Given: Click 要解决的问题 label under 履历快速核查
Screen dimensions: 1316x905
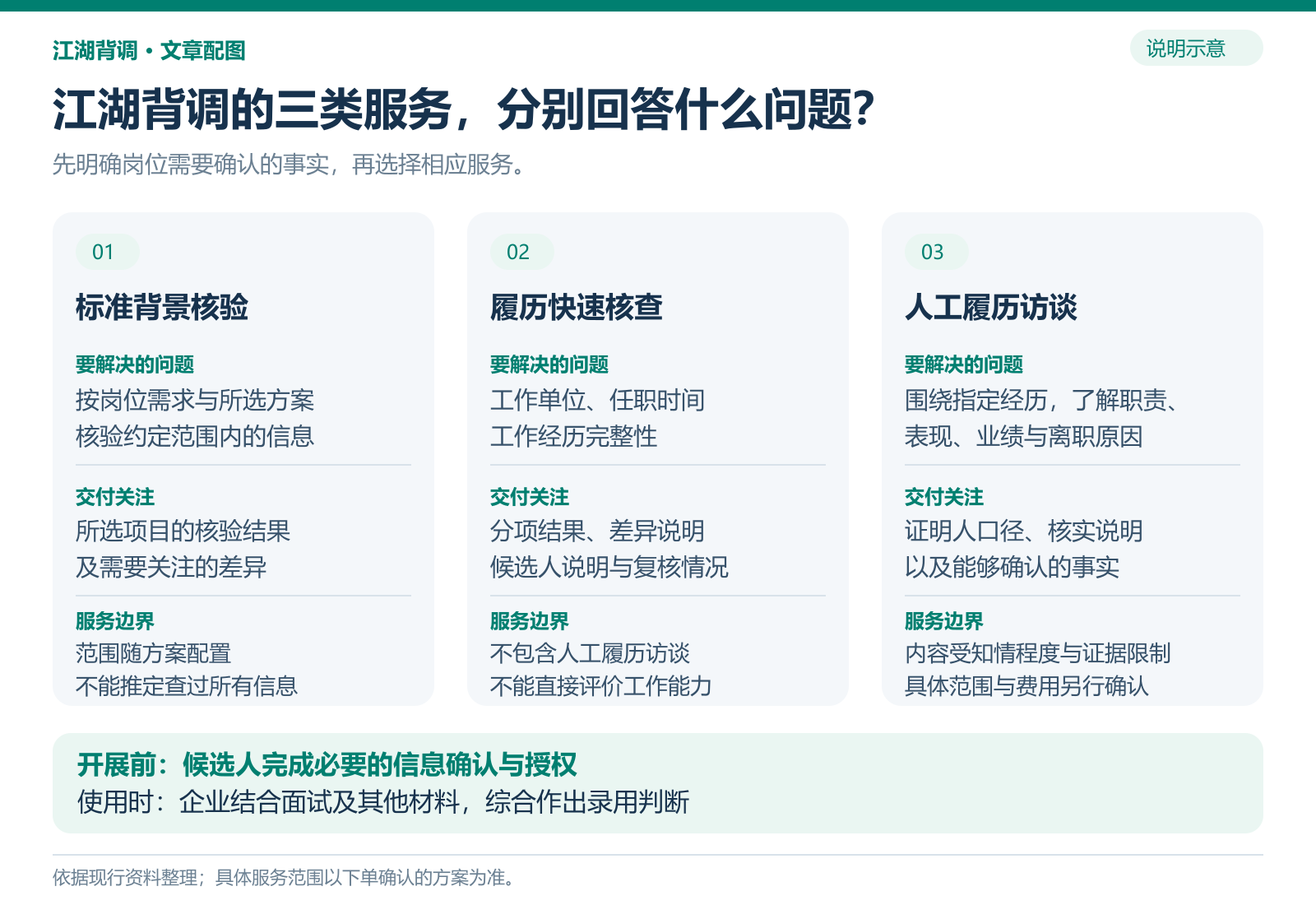Looking at the screenshot, I should [549, 364].
